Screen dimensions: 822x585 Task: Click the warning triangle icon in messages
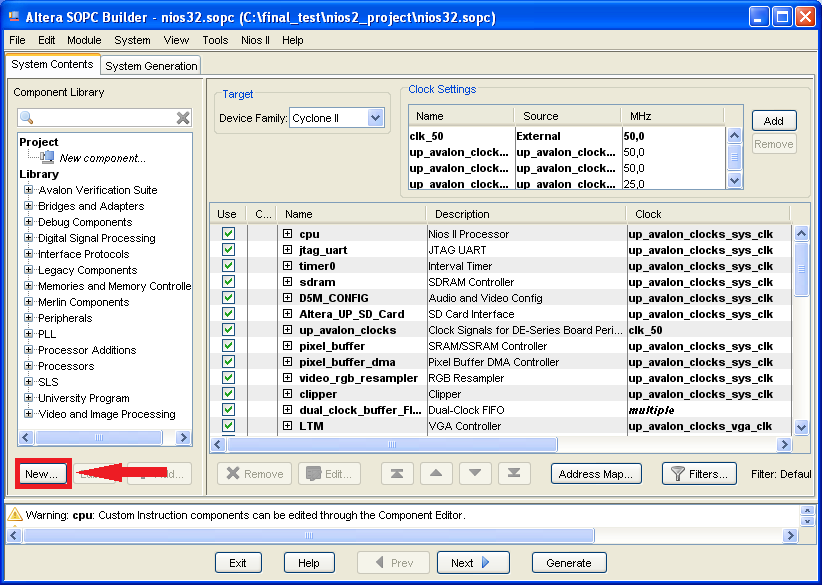[15, 515]
